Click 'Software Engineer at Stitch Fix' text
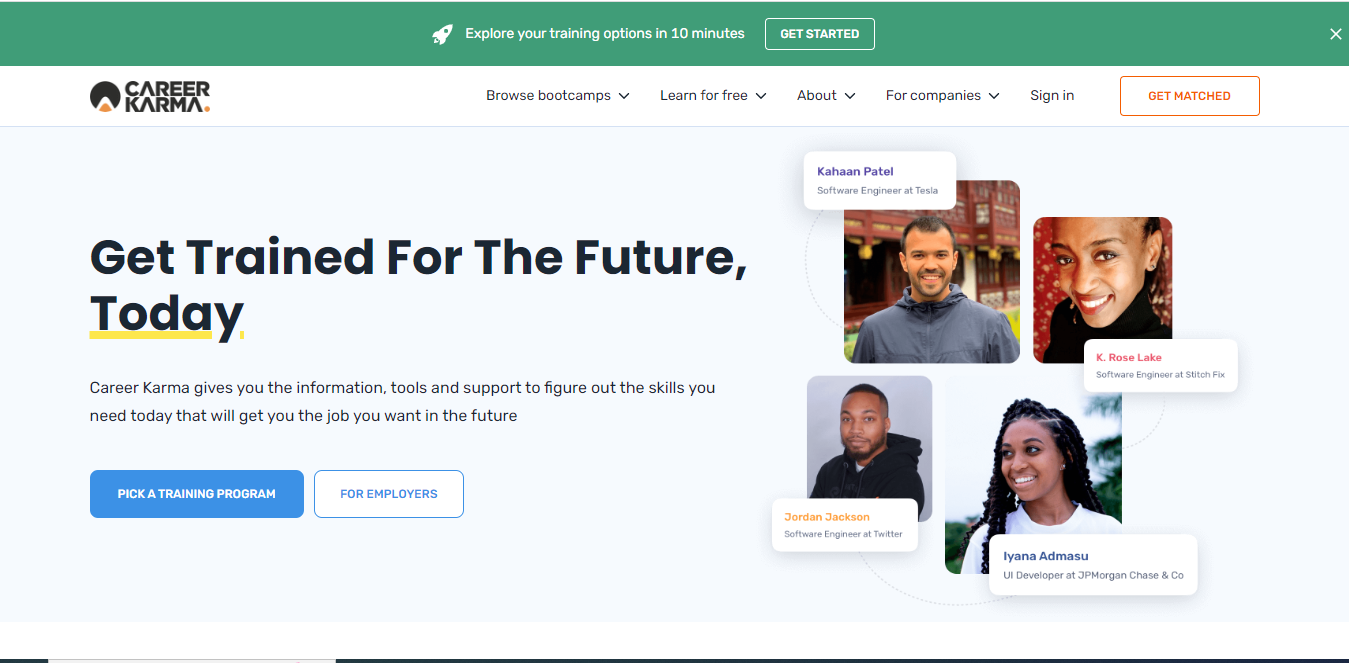The width and height of the screenshot is (1349, 663). coord(1160,375)
